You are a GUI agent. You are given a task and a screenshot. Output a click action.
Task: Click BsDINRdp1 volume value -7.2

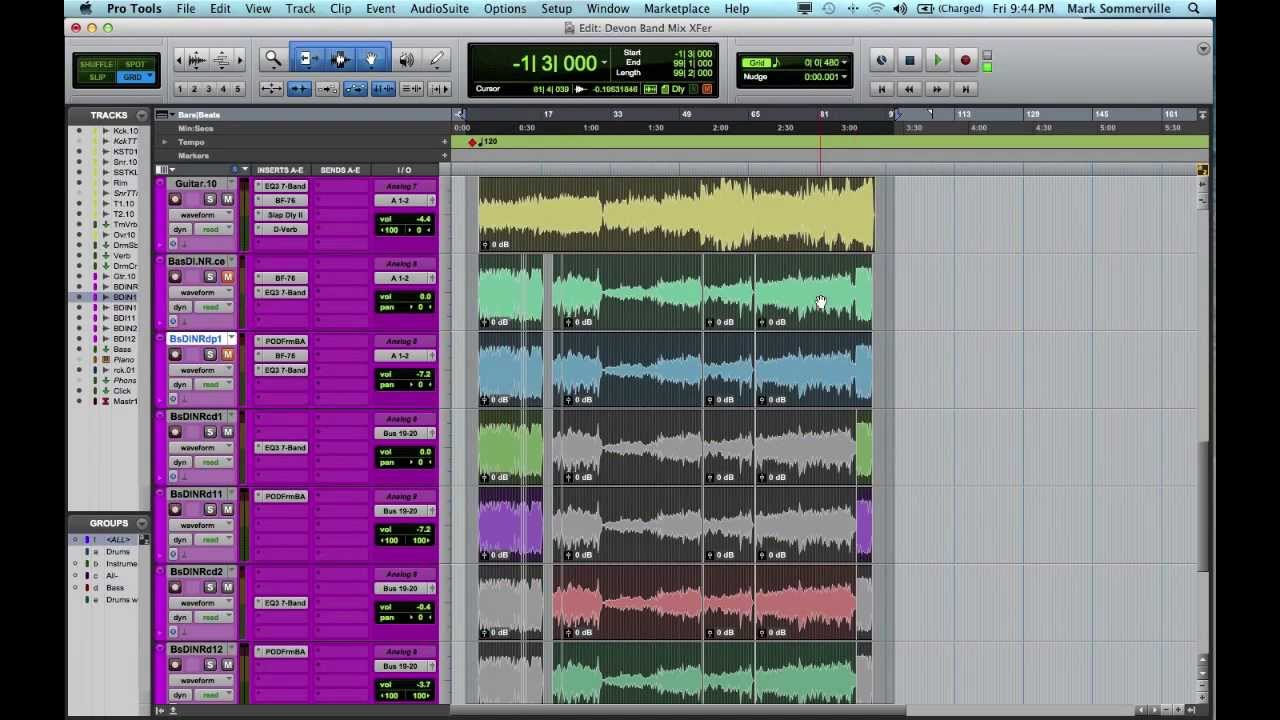point(422,374)
